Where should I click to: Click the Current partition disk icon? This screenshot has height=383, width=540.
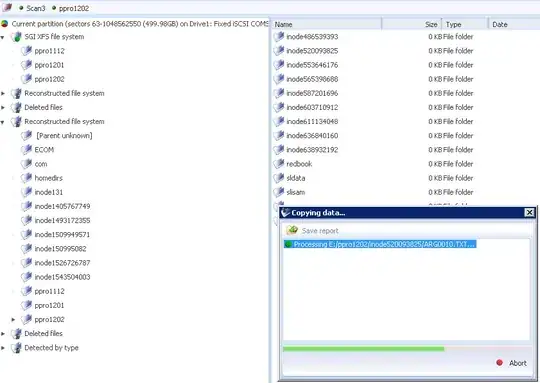click(4, 24)
